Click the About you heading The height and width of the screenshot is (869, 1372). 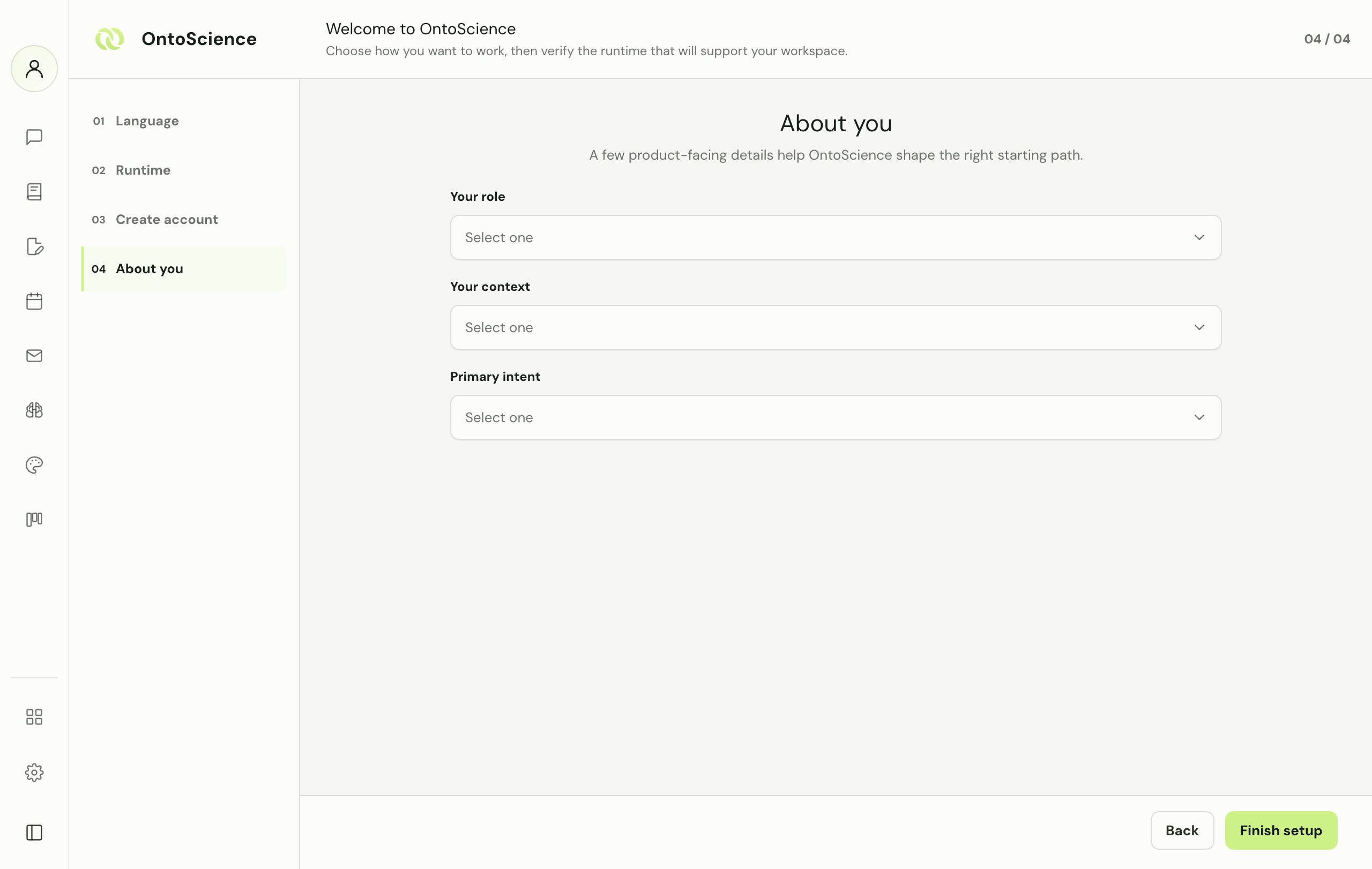(x=836, y=124)
